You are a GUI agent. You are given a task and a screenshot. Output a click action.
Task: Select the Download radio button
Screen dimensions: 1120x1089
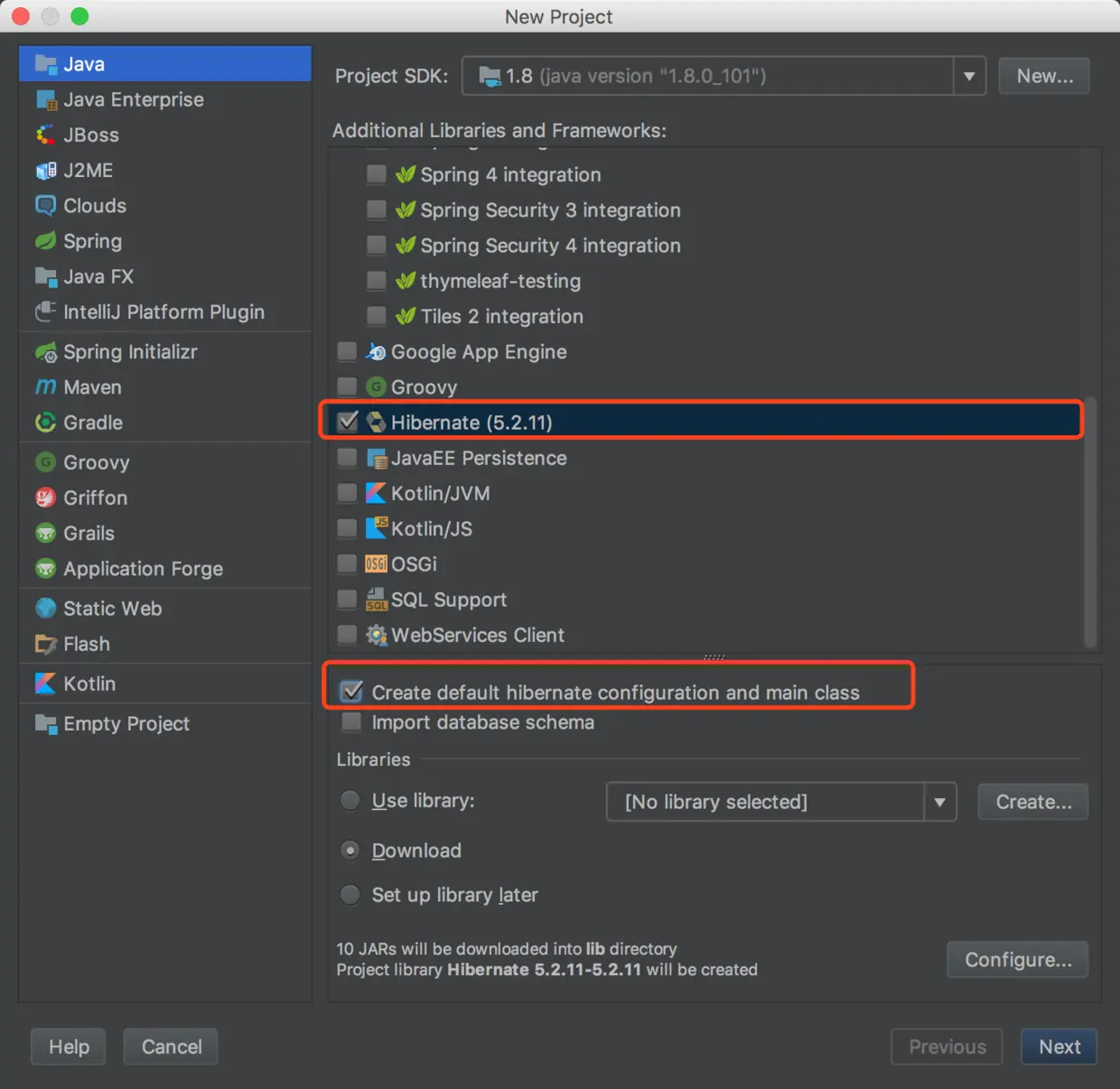350,851
